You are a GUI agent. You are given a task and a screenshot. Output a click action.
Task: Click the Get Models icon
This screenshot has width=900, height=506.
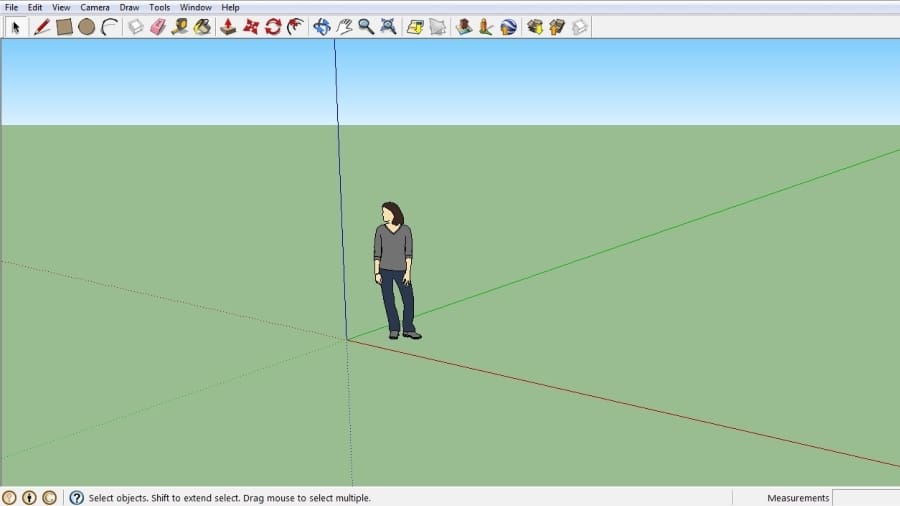[535, 27]
